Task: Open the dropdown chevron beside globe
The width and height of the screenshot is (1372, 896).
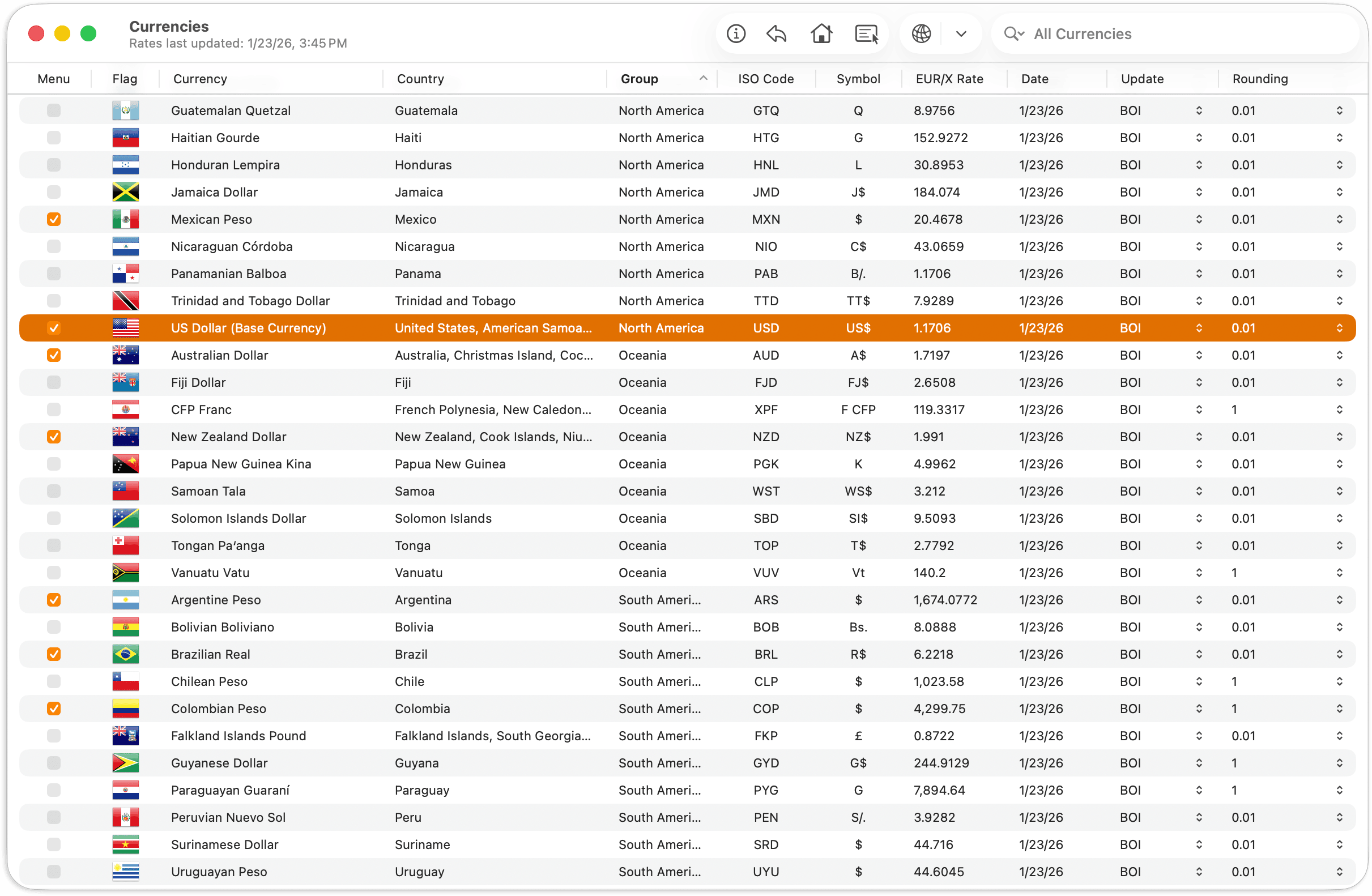Action: tap(961, 34)
